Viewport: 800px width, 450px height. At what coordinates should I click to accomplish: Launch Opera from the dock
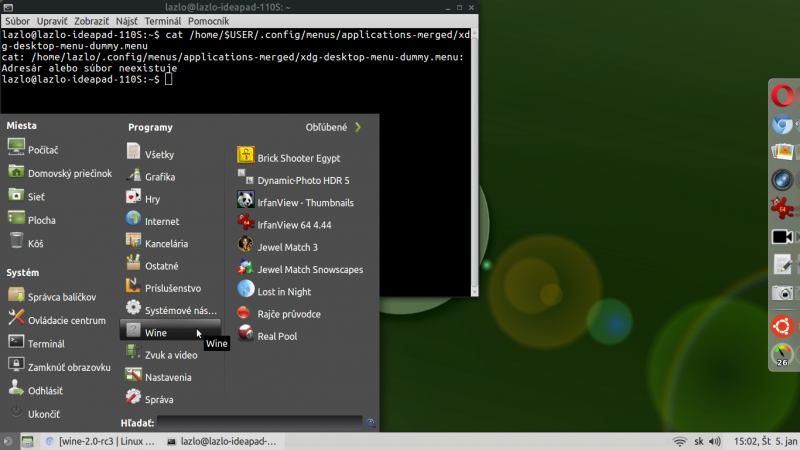click(782, 96)
